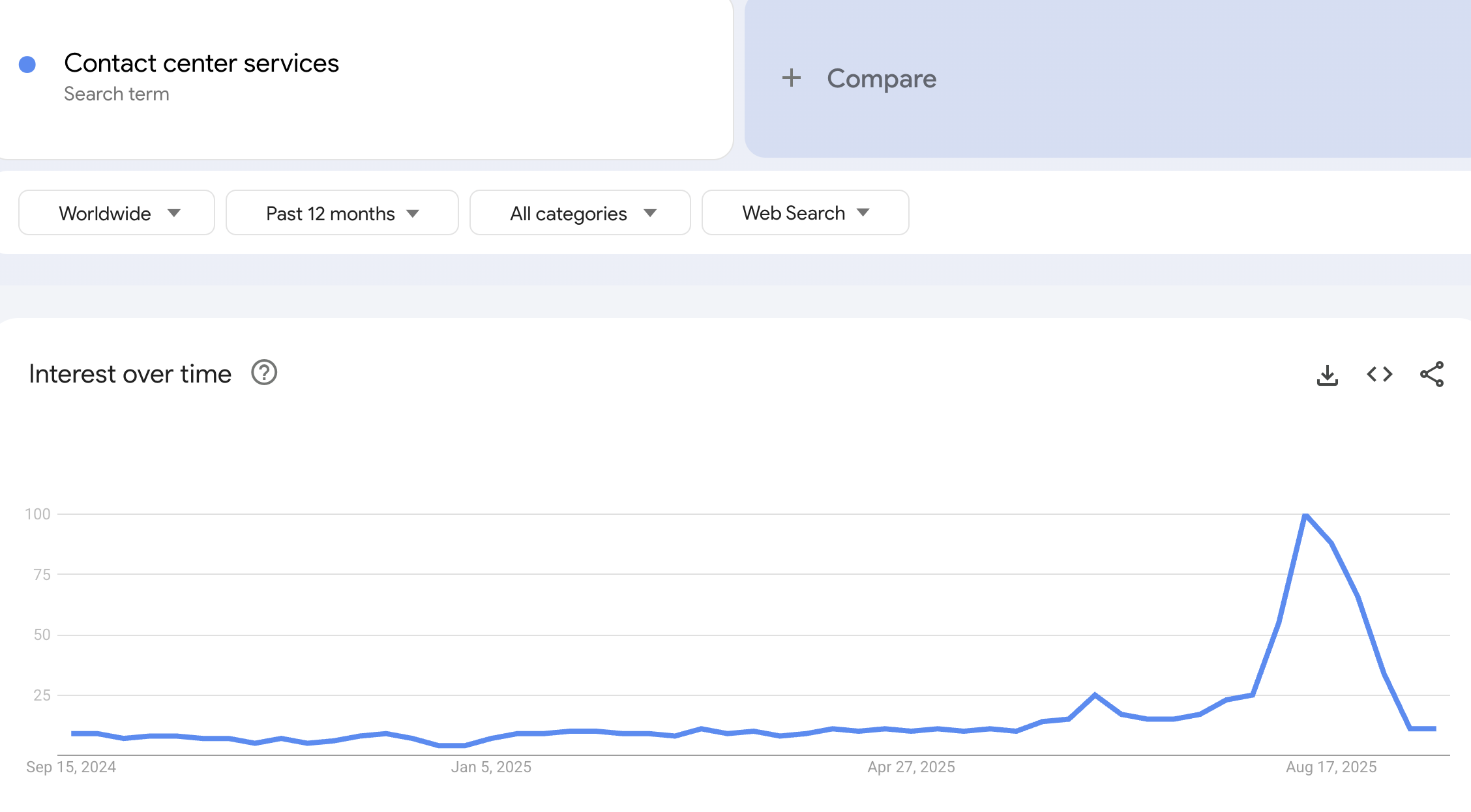Screen dimensions: 1471x812
Task: Select the Search term label
Action: (117, 93)
